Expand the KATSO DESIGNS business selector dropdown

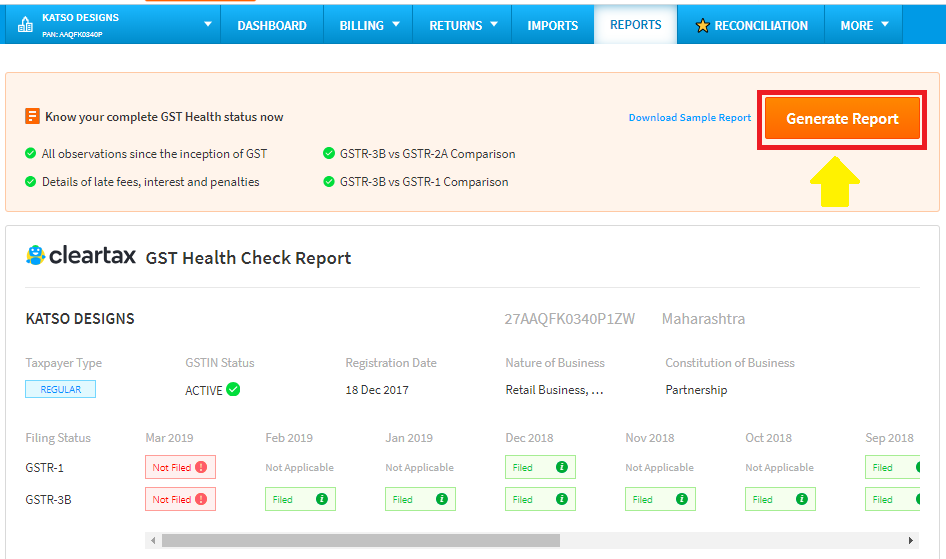coord(208,24)
